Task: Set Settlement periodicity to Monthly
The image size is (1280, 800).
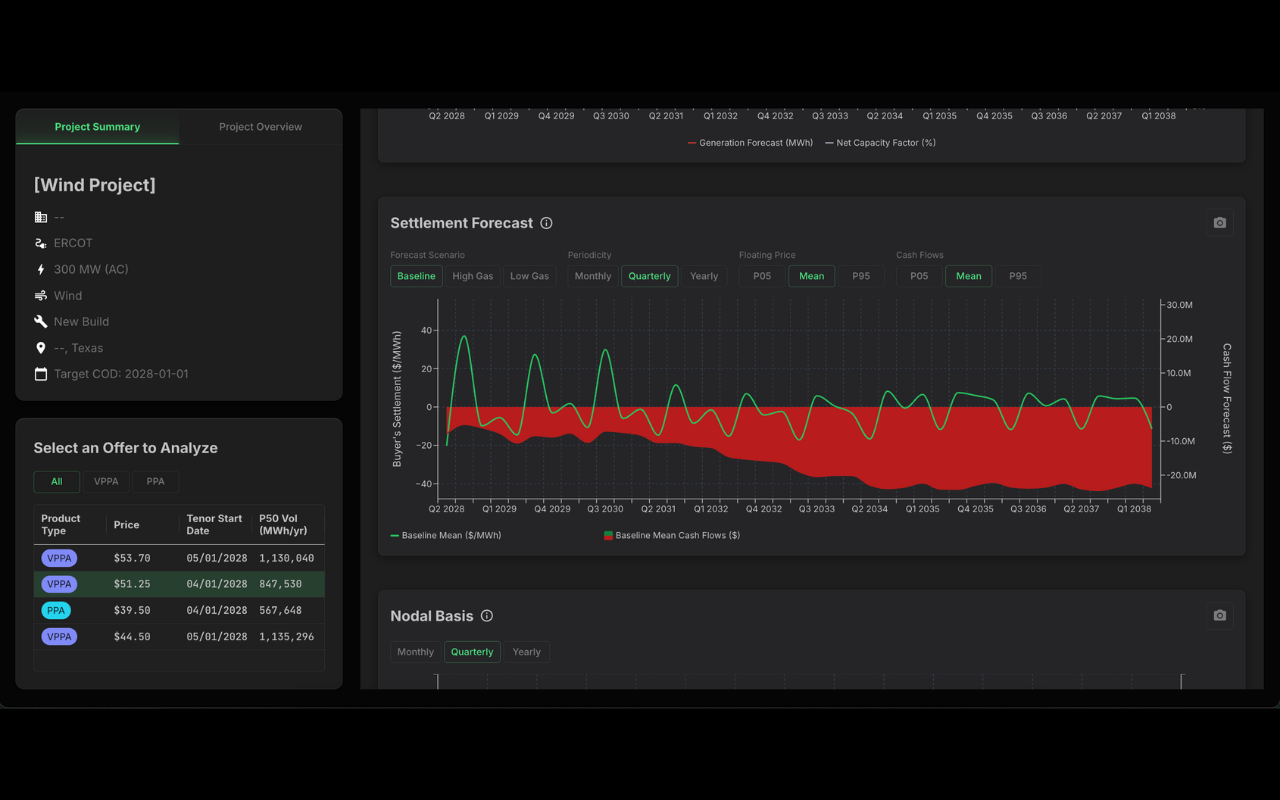Action: click(593, 276)
